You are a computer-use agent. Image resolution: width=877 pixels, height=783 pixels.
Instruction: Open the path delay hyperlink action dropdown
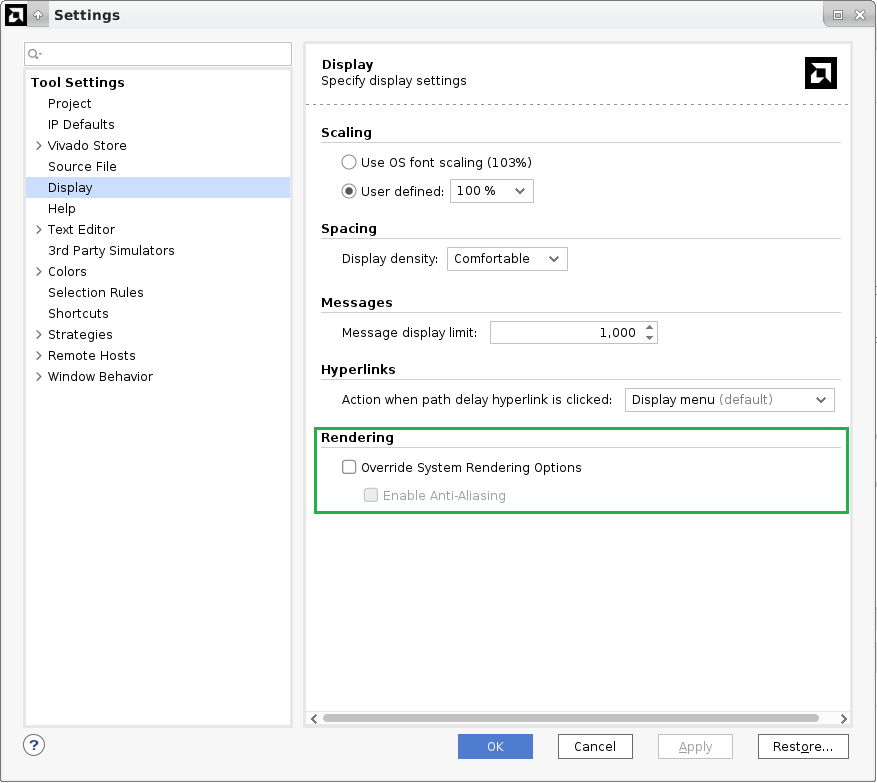[x=730, y=400]
